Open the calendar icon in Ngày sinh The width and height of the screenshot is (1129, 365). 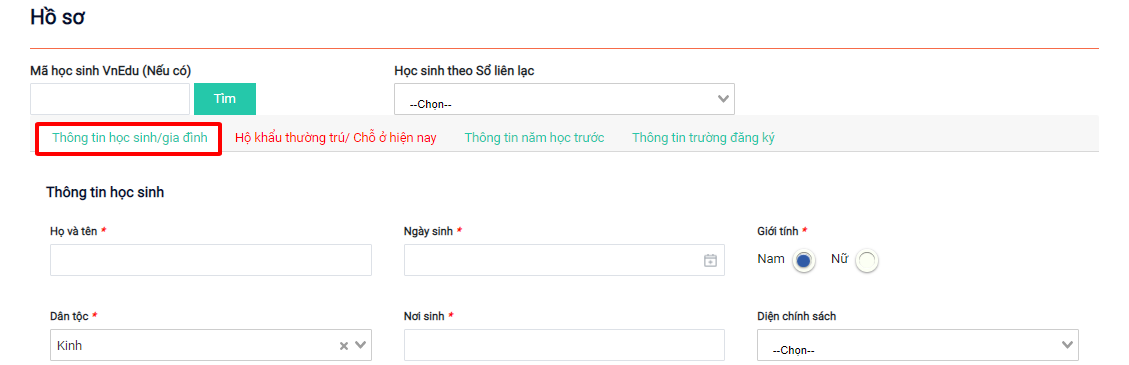pos(710,261)
